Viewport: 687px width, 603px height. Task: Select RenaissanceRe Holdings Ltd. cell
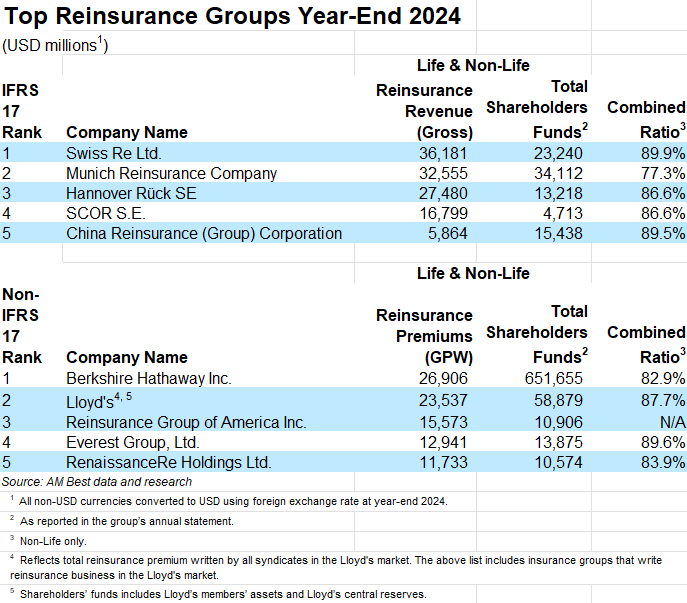(169, 463)
